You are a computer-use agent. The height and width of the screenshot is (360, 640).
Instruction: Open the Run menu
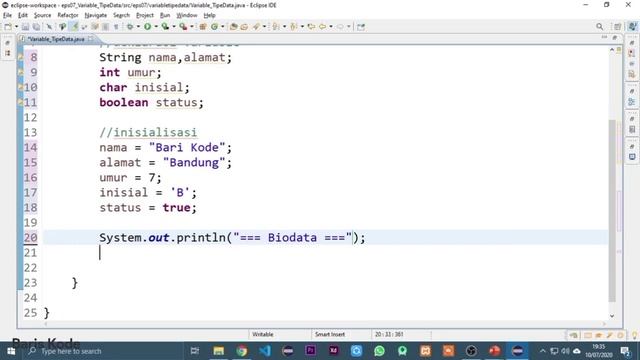point(165,16)
